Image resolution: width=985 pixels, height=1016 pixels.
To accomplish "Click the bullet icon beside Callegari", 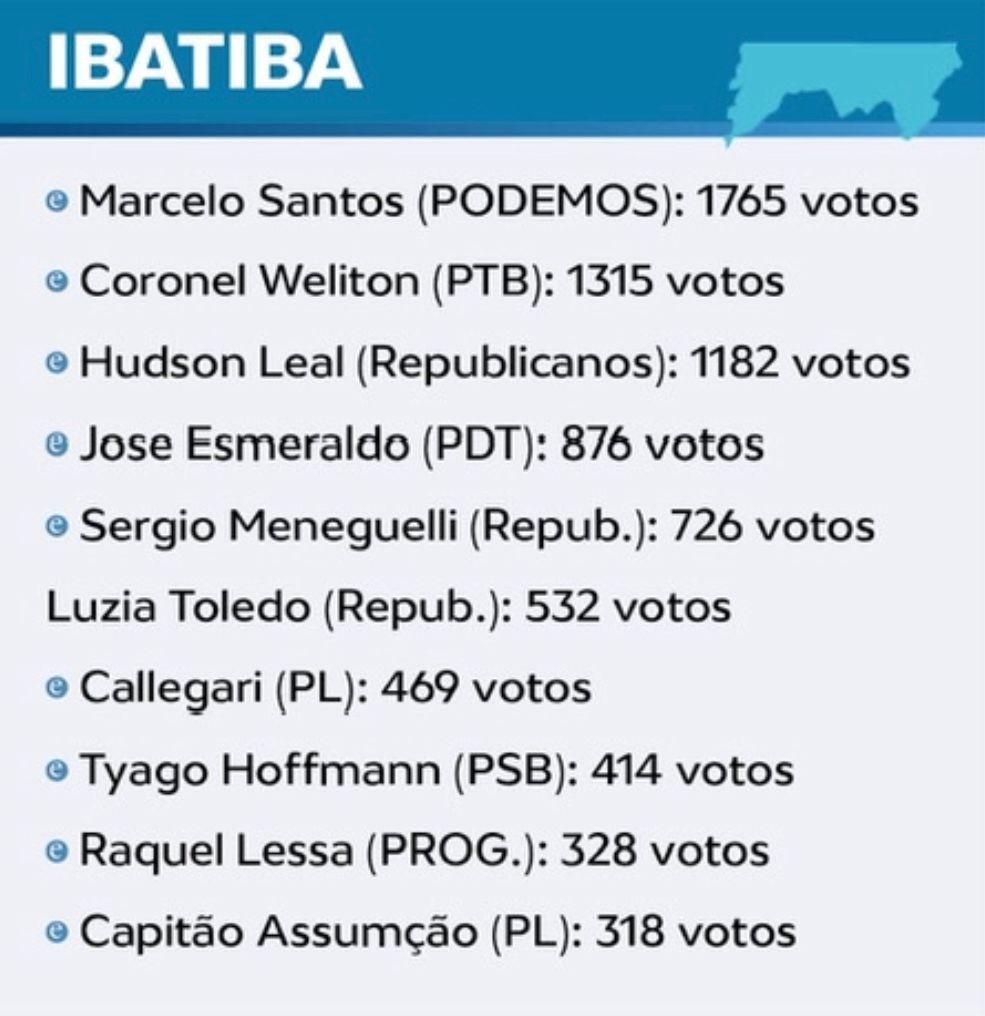I will (57, 687).
